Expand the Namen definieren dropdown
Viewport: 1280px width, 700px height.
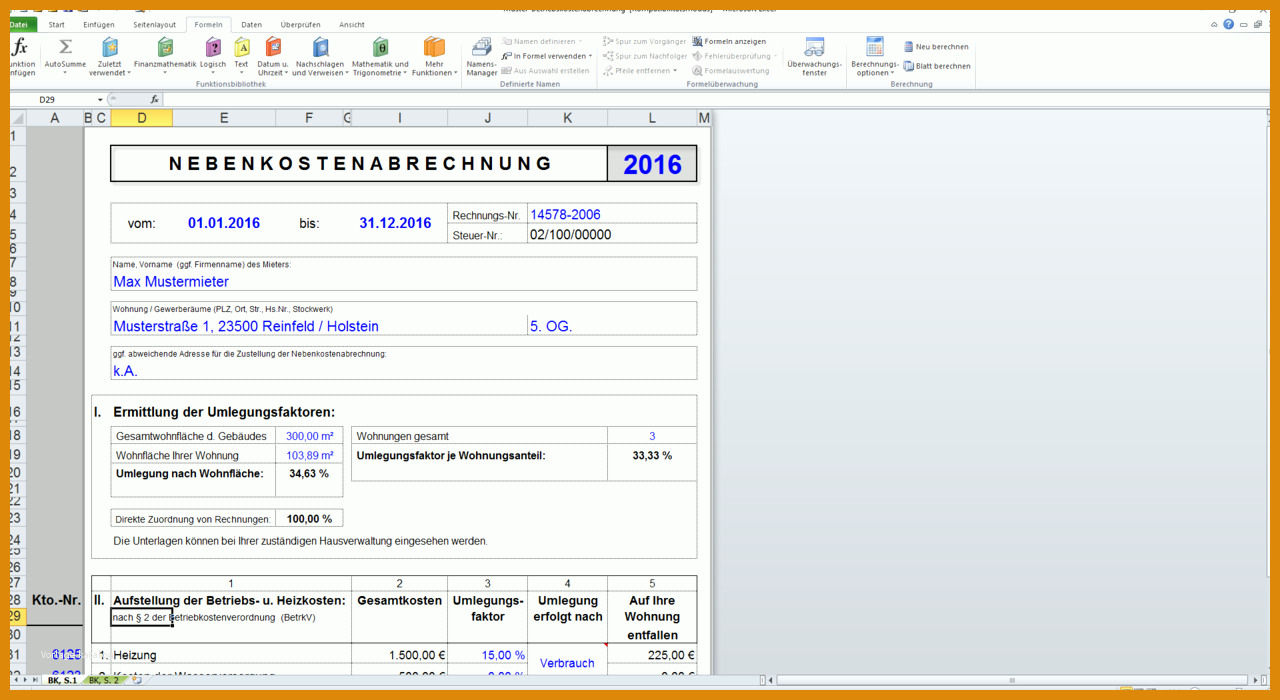pos(580,42)
